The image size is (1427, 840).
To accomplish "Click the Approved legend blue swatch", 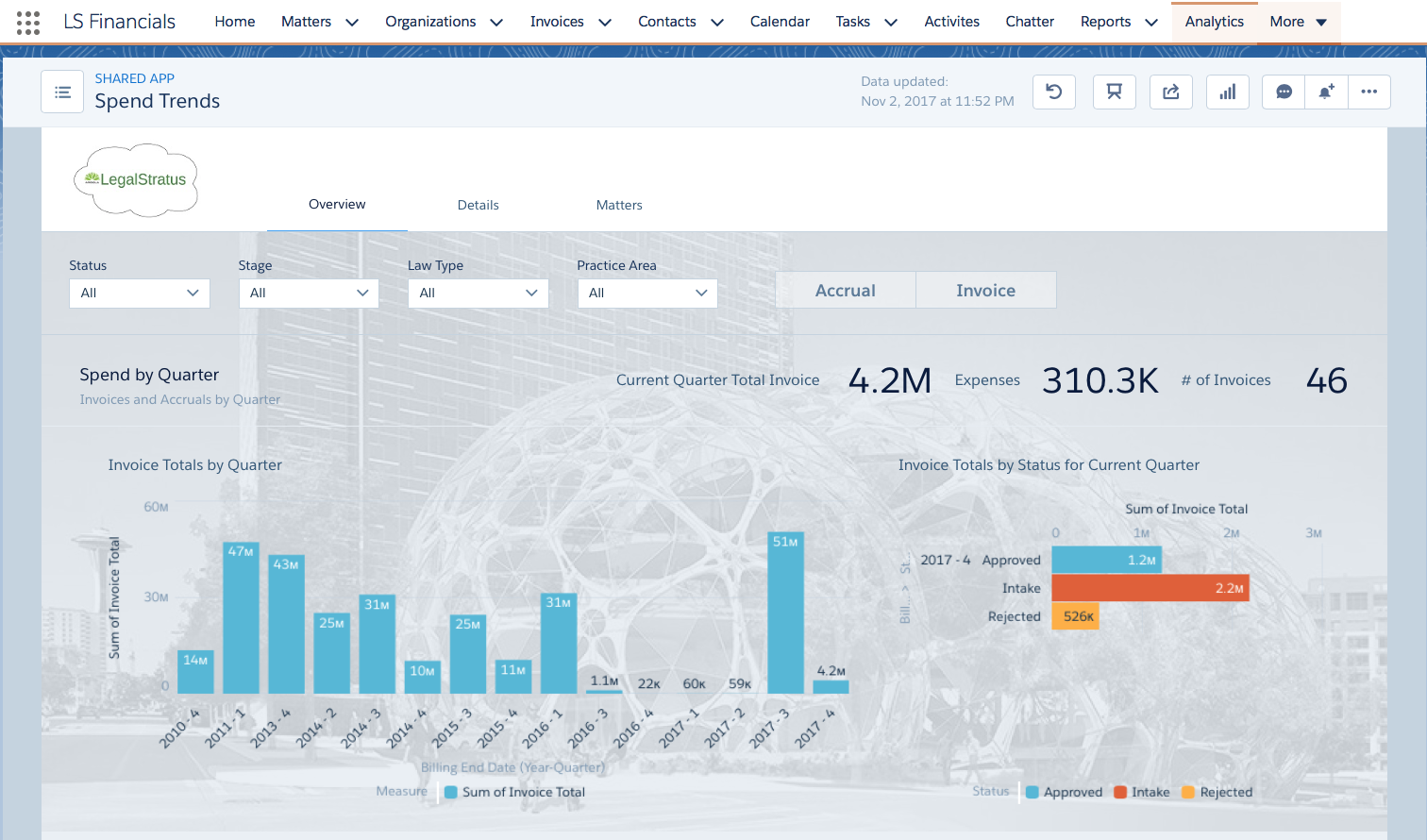I will point(1032,793).
